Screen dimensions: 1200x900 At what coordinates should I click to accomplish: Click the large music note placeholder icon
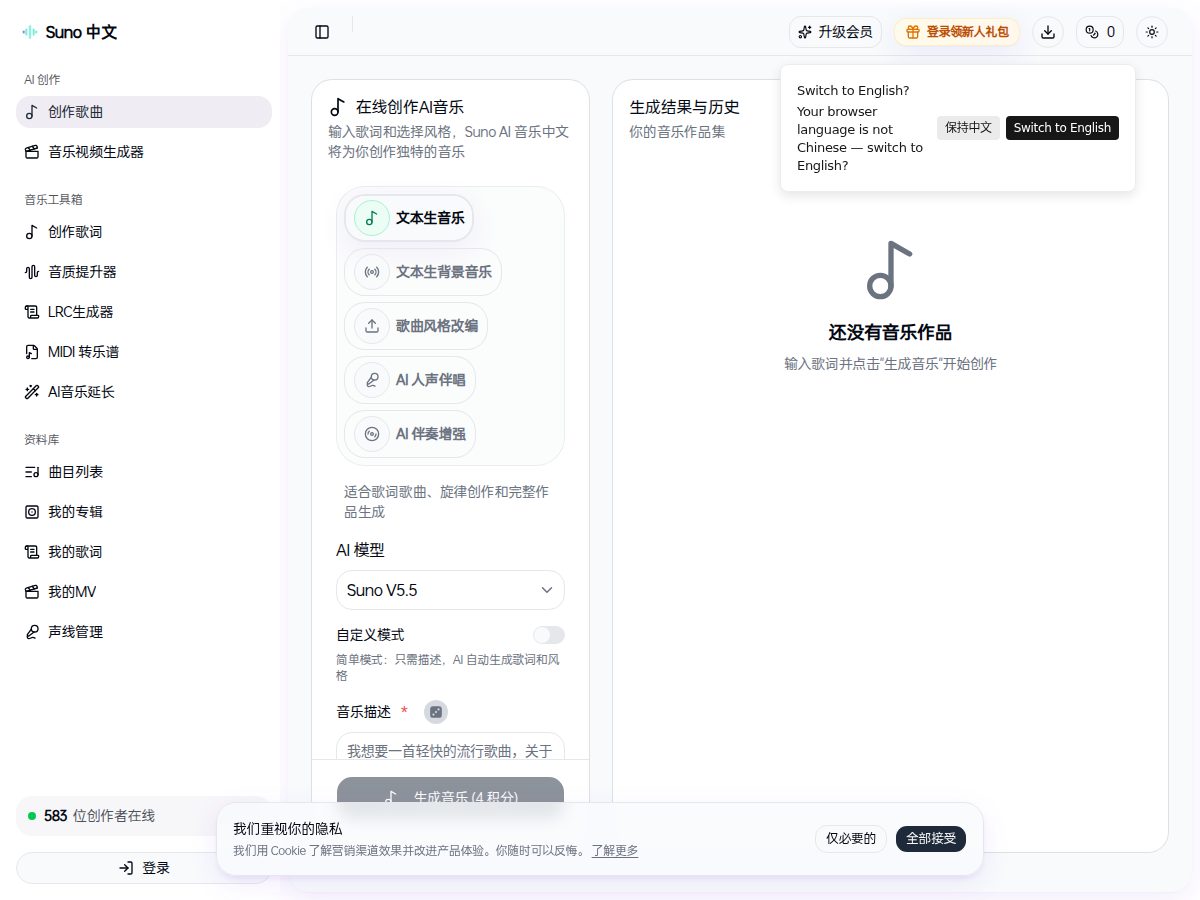pyautogui.click(x=890, y=270)
